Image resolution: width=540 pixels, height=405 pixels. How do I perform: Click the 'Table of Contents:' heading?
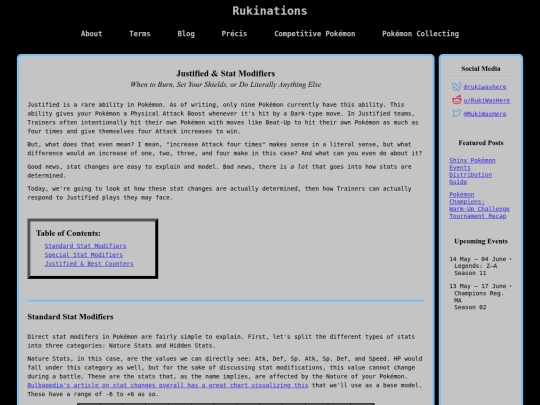(x=68, y=233)
